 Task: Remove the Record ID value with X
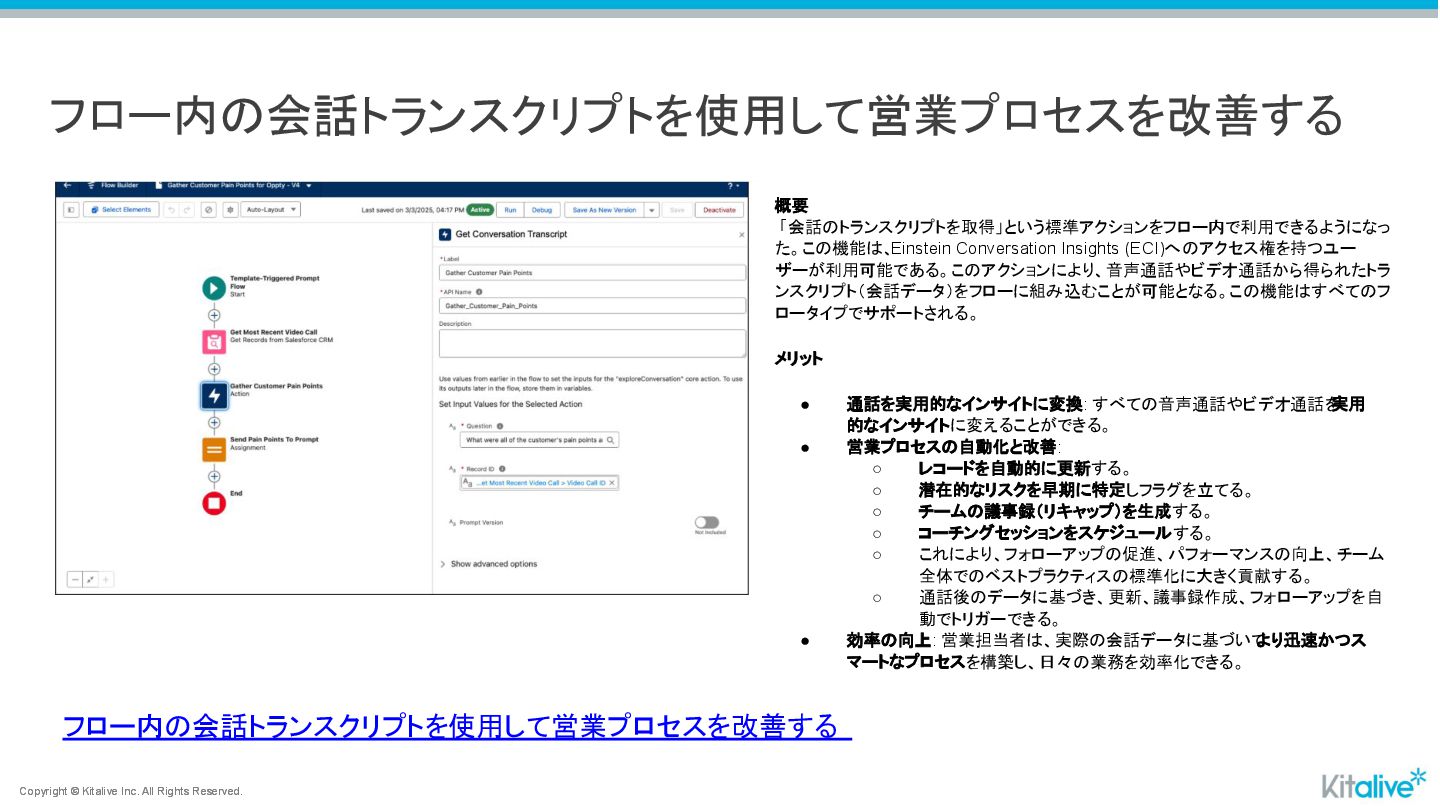click(x=612, y=482)
